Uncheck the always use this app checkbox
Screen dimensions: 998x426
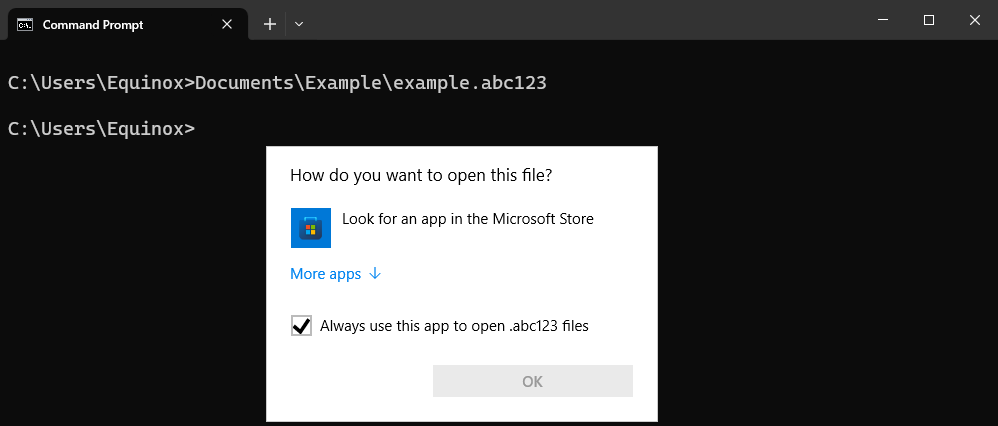[301, 326]
